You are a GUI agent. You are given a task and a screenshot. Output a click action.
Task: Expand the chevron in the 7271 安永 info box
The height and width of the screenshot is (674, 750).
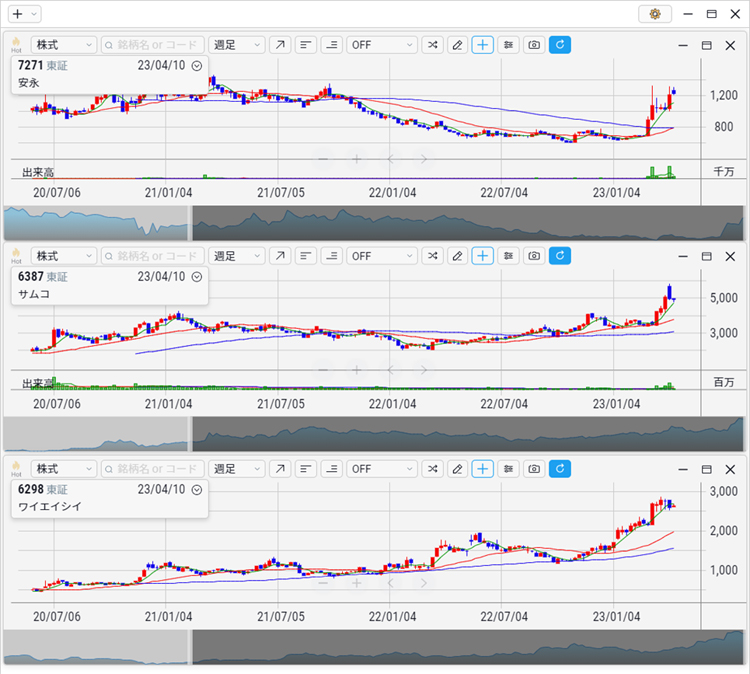point(197,65)
